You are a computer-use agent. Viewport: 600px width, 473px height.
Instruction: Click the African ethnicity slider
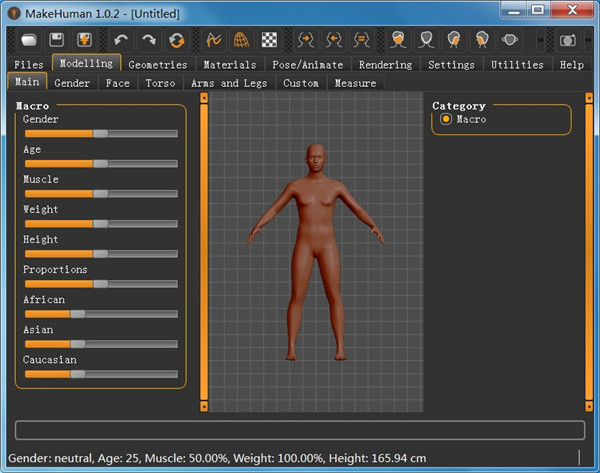[x=100, y=313]
